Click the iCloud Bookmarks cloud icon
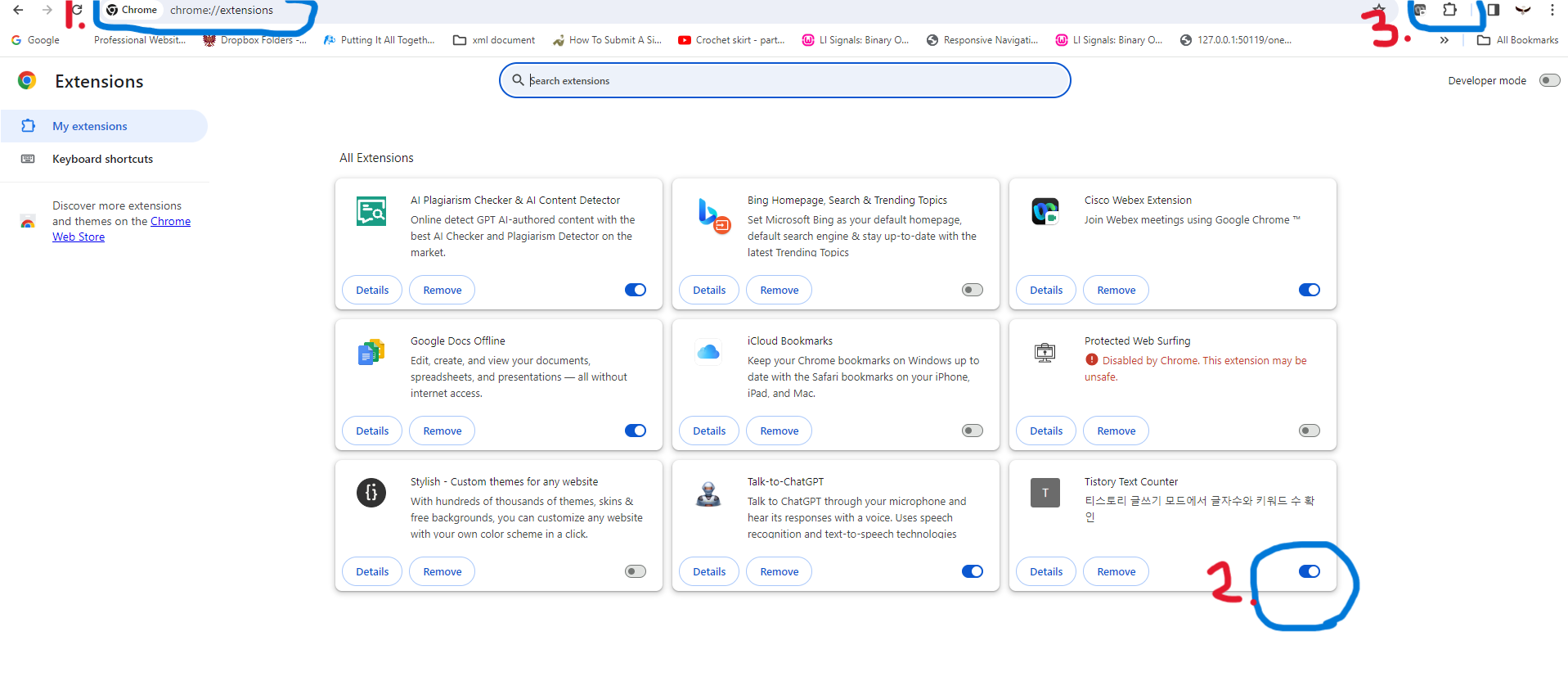This screenshot has height=681, width=1568. (708, 352)
